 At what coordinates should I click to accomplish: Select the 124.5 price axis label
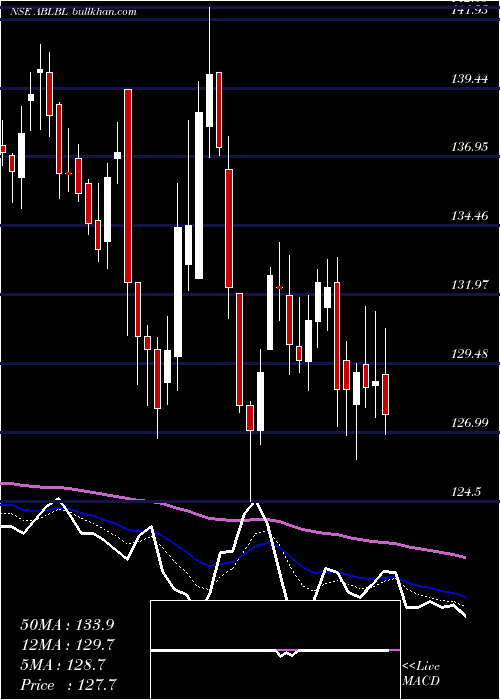click(467, 492)
